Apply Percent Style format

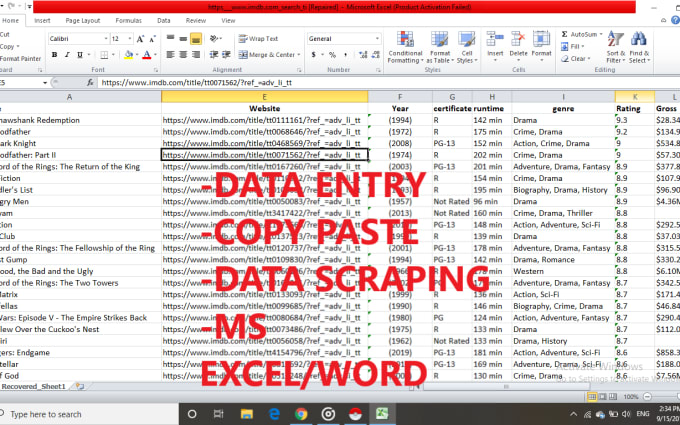tap(332, 55)
